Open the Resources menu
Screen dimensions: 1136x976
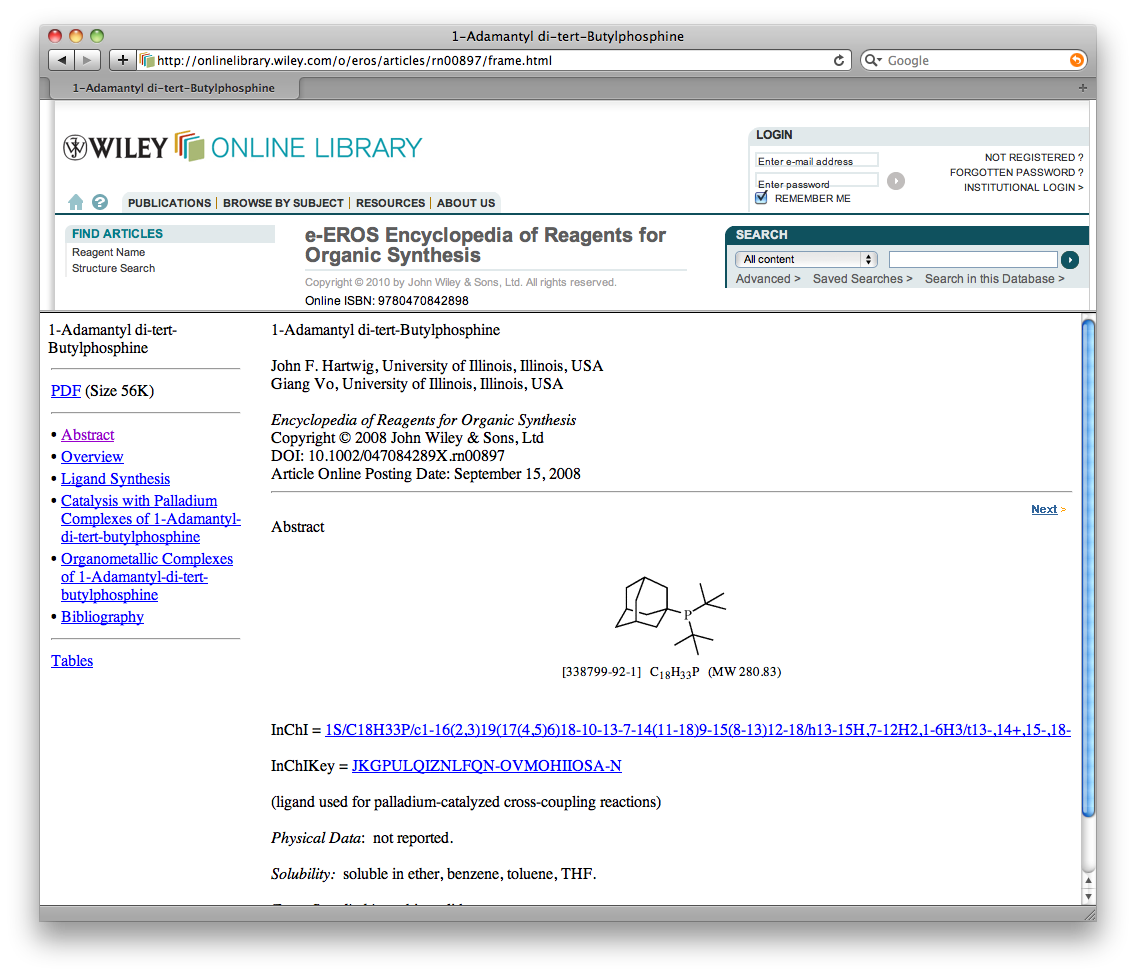pyautogui.click(x=390, y=203)
